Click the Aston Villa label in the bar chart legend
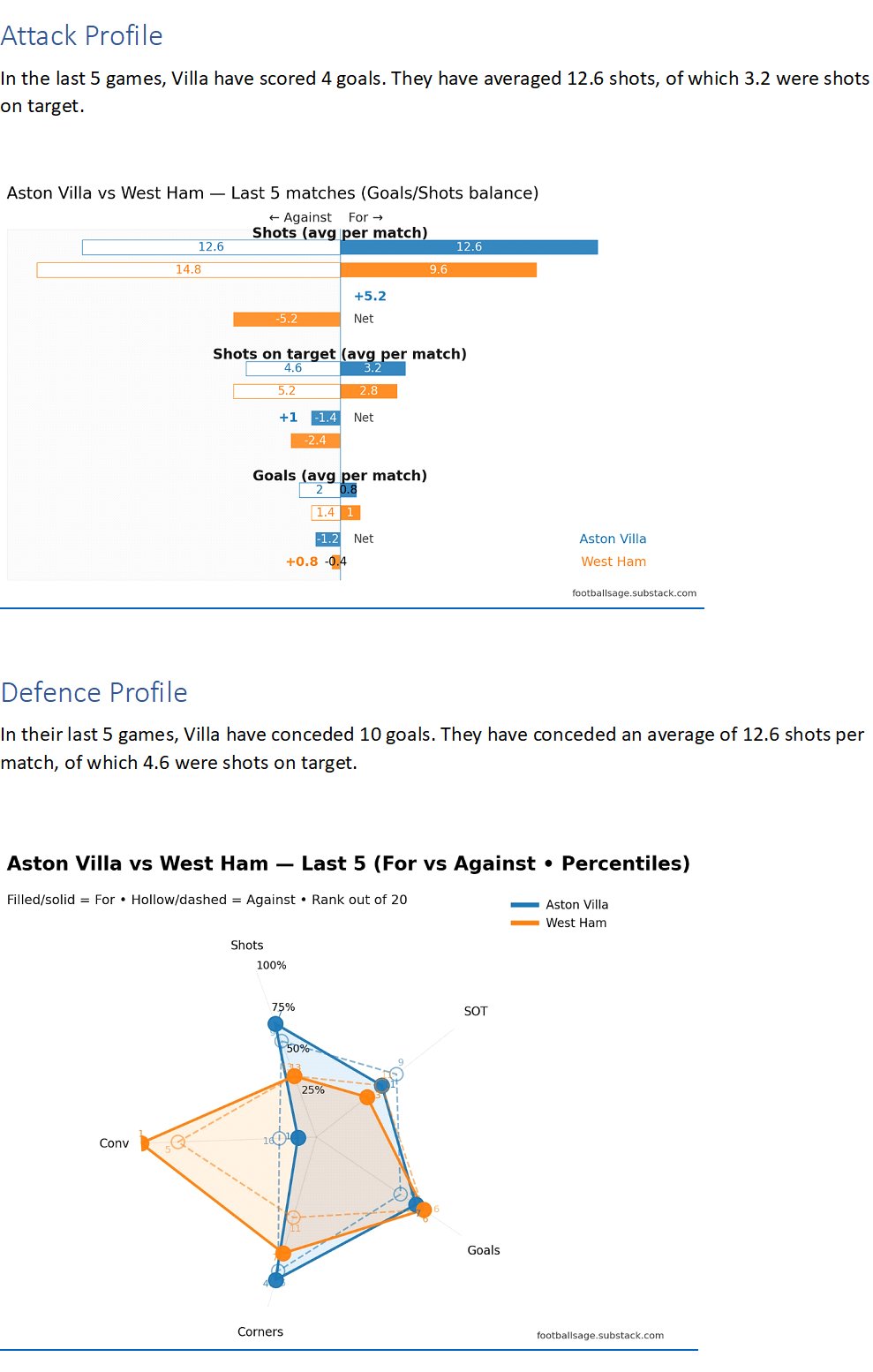Screen dimensions: 873x1372 click(613, 539)
